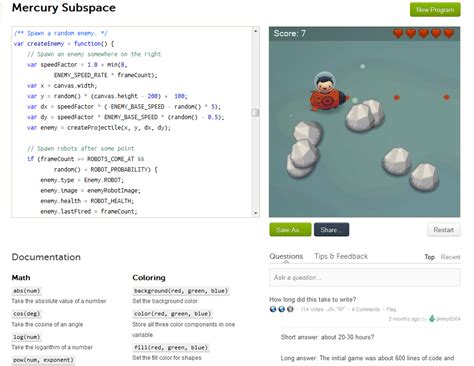
Task: Click the "Mercury Subspace" program title
Action: [x=64, y=8]
